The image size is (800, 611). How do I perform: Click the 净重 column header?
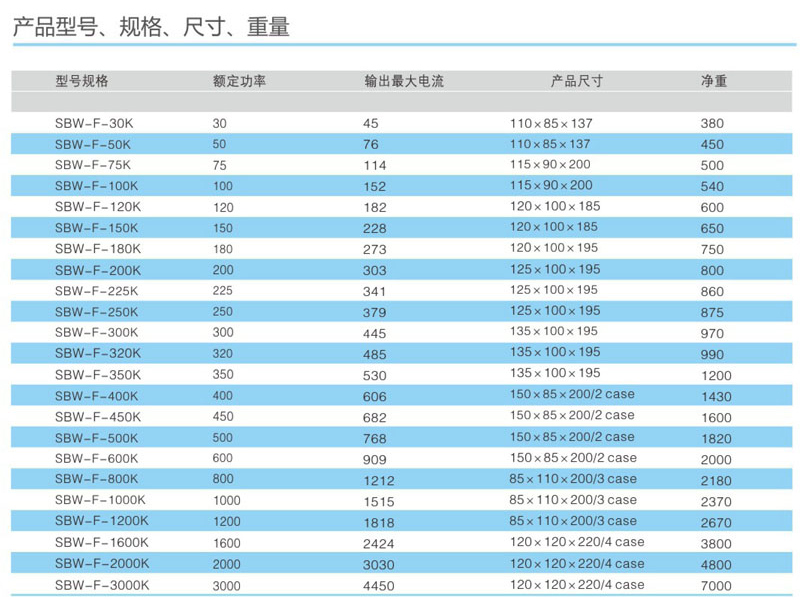click(x=714, y=81)
